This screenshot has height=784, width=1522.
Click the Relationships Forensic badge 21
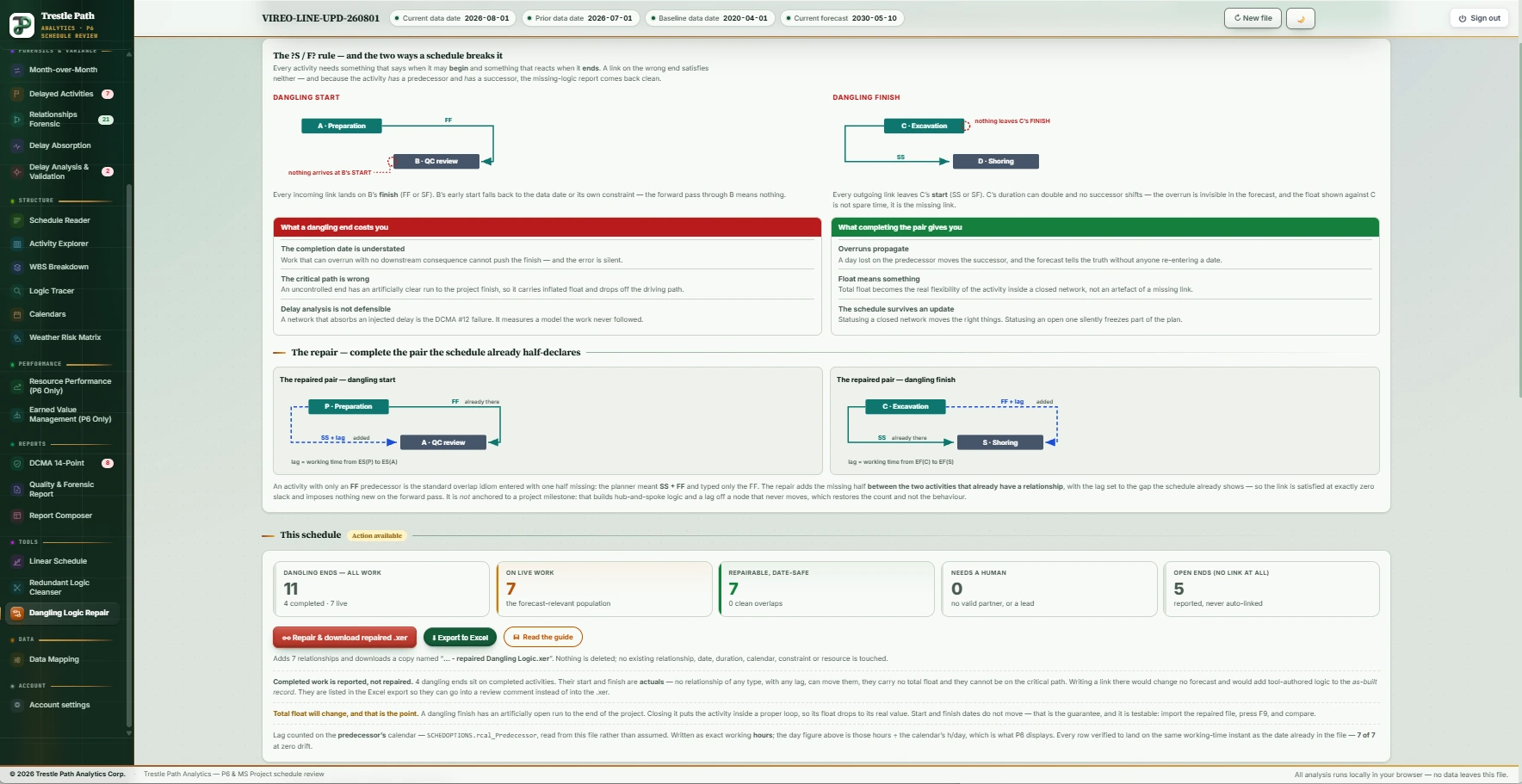coord(106,120)
